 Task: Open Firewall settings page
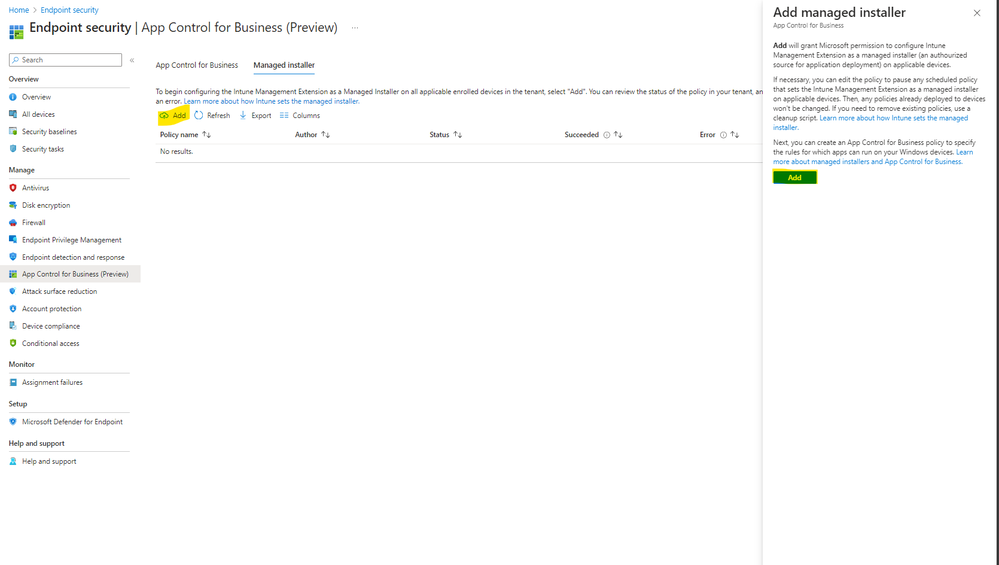tap(33, 222)
